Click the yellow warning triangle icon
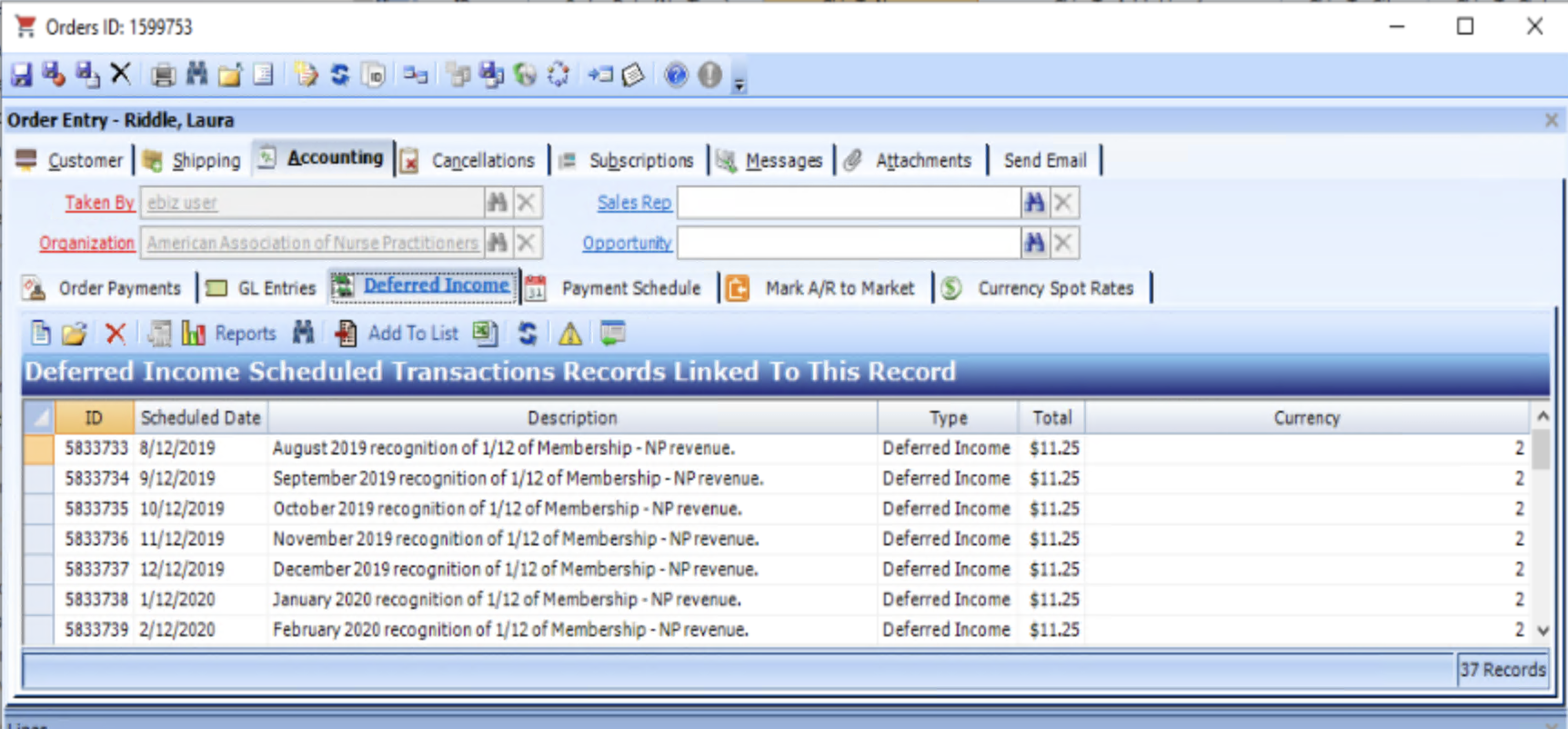The image size is (1568, 729). (x=570, y=334)
